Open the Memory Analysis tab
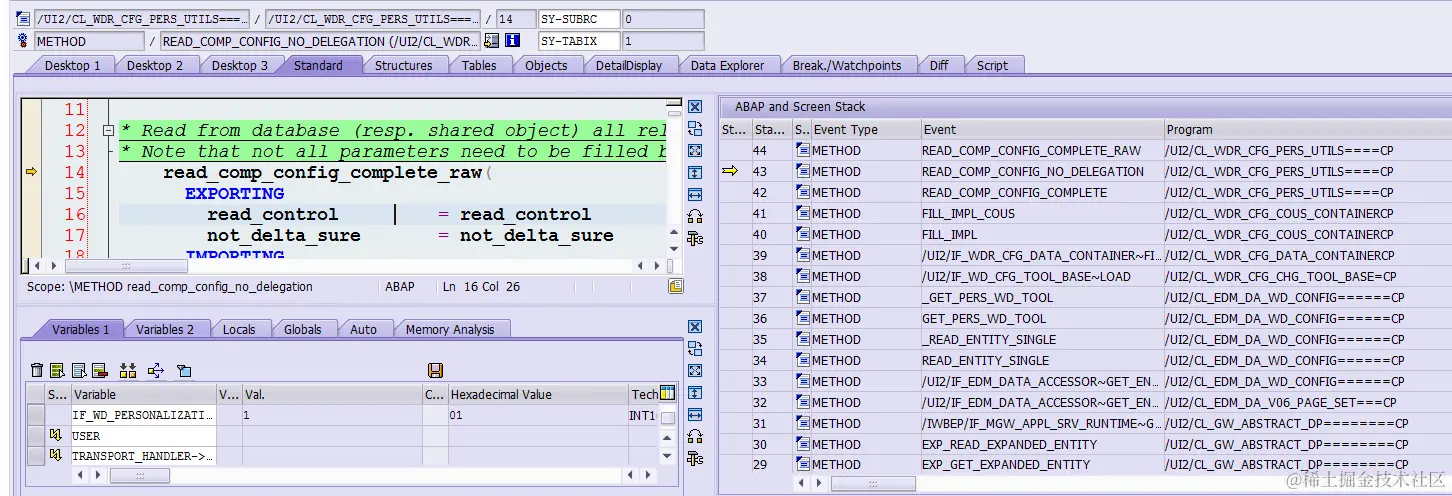 coord(450,329)
